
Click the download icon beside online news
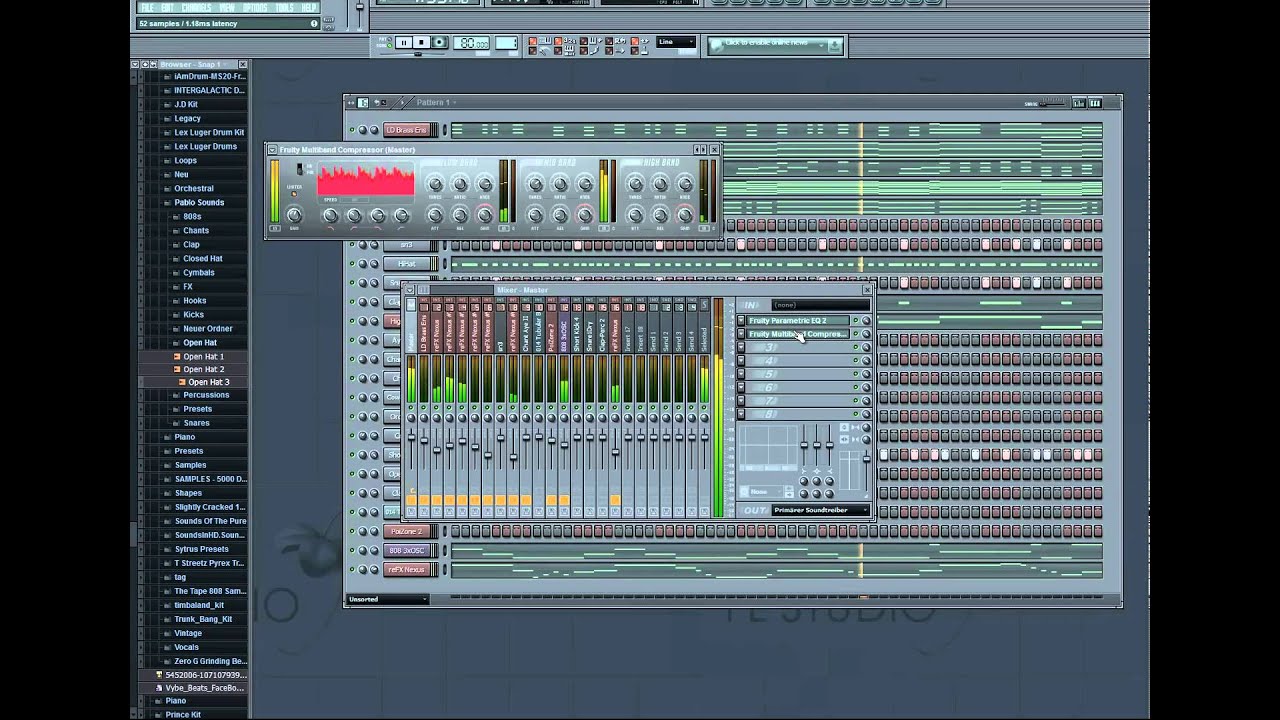(x=835, y=45)
